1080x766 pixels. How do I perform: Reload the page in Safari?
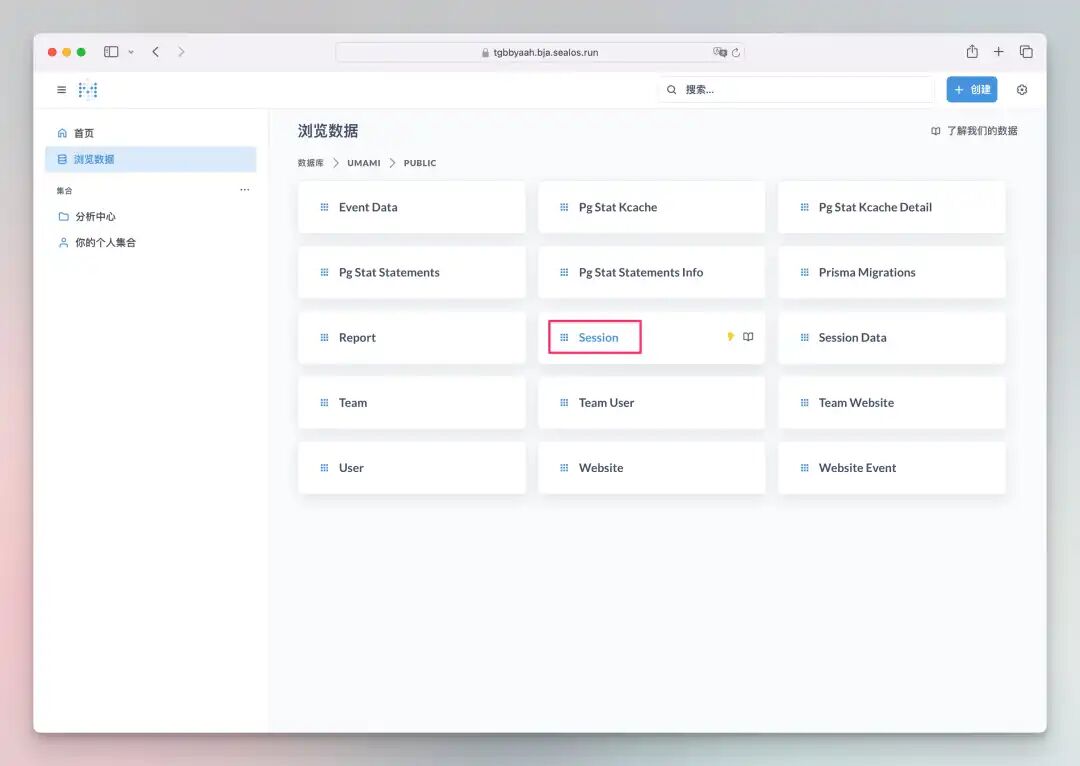pyautogui.click(x=736, y=52)
